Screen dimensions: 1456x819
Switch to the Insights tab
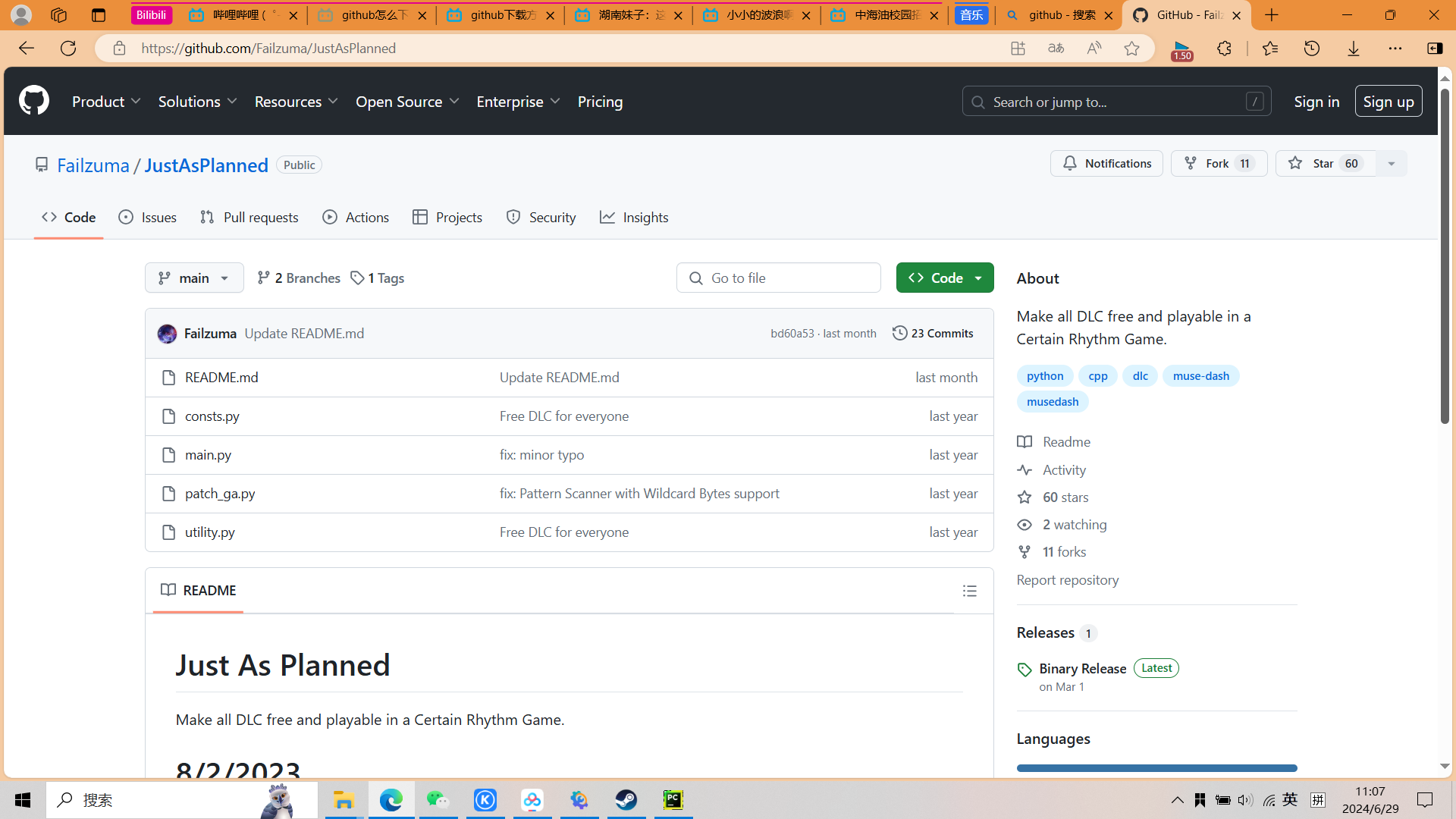click(x=634, y=218)
